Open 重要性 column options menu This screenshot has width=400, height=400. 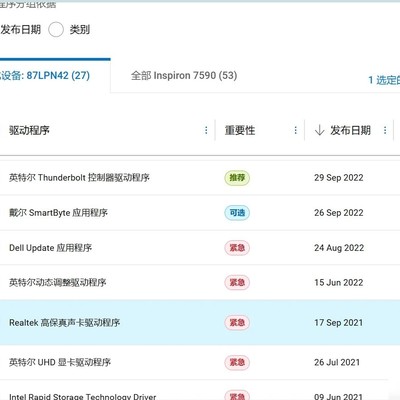[295, 130]
